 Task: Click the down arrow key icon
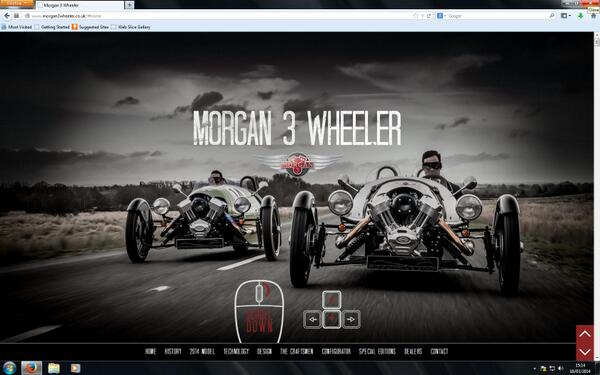point(332,320)
